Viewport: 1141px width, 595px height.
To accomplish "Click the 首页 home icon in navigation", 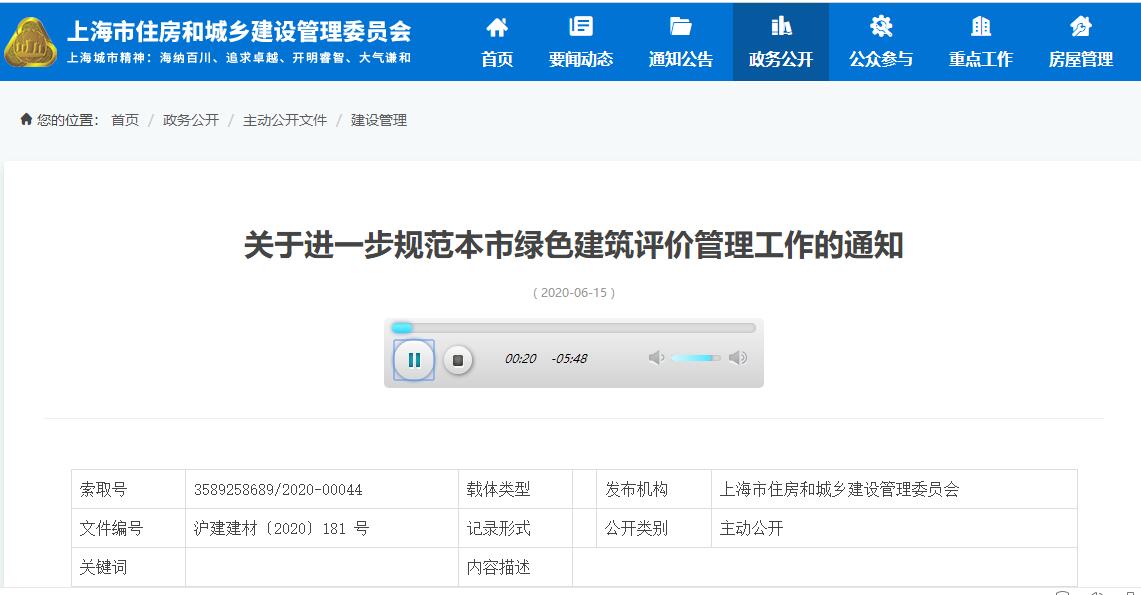I will pos(497,28).
